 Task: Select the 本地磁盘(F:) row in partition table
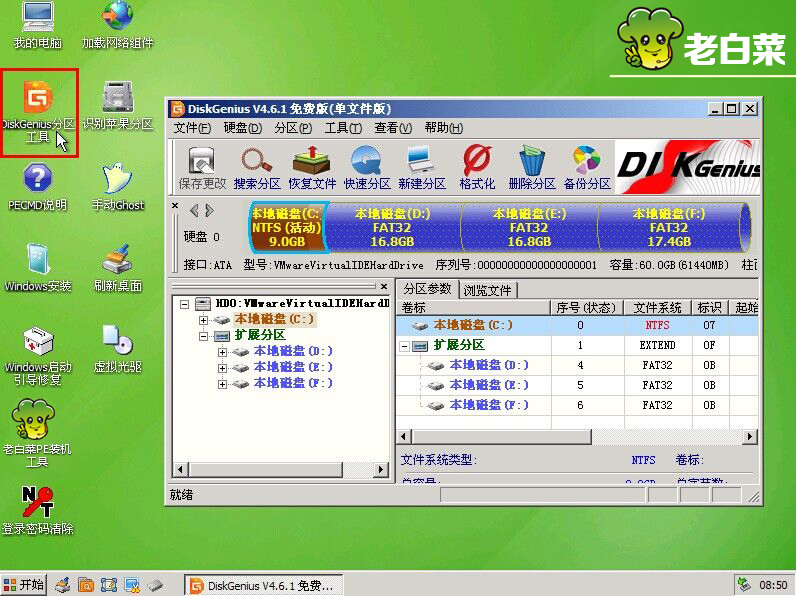pyautogui.click(x=488, y=405)
